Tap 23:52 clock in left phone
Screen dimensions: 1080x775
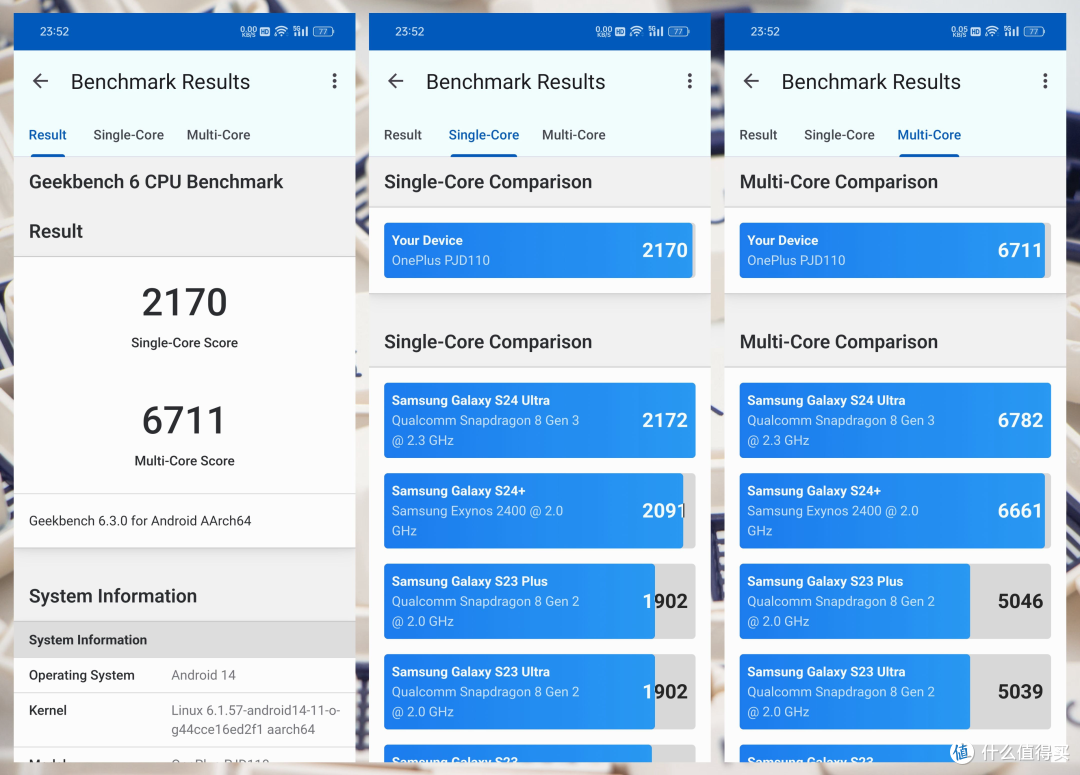coord(54,32)
